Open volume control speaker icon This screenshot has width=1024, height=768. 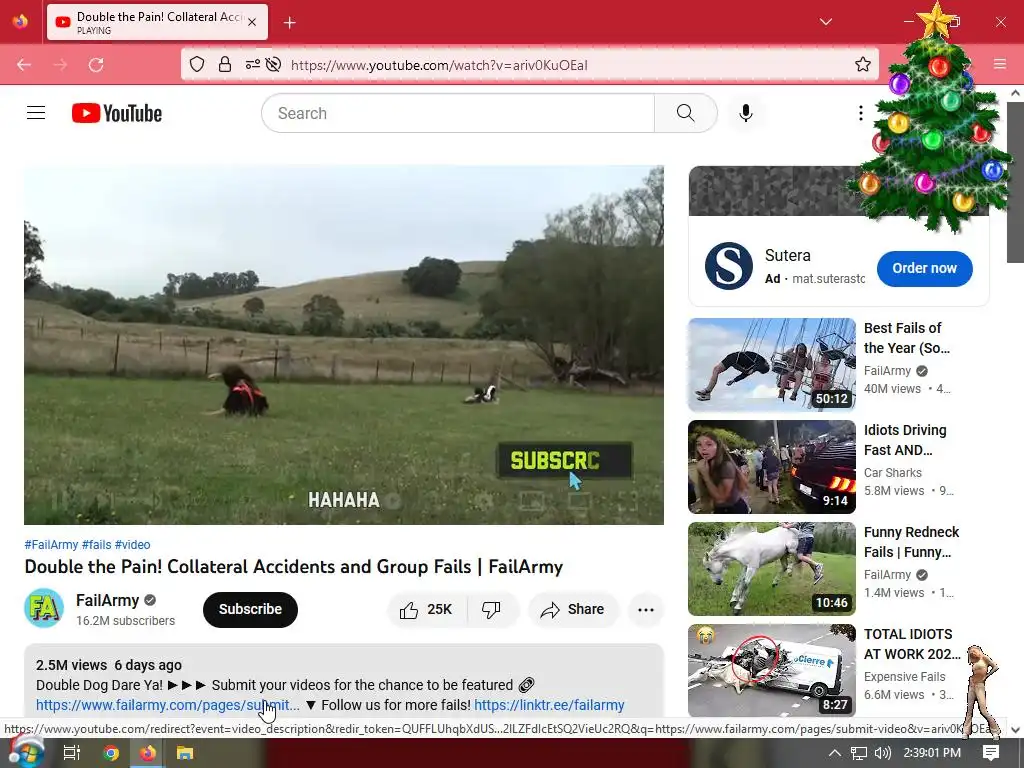coord(882,753)
